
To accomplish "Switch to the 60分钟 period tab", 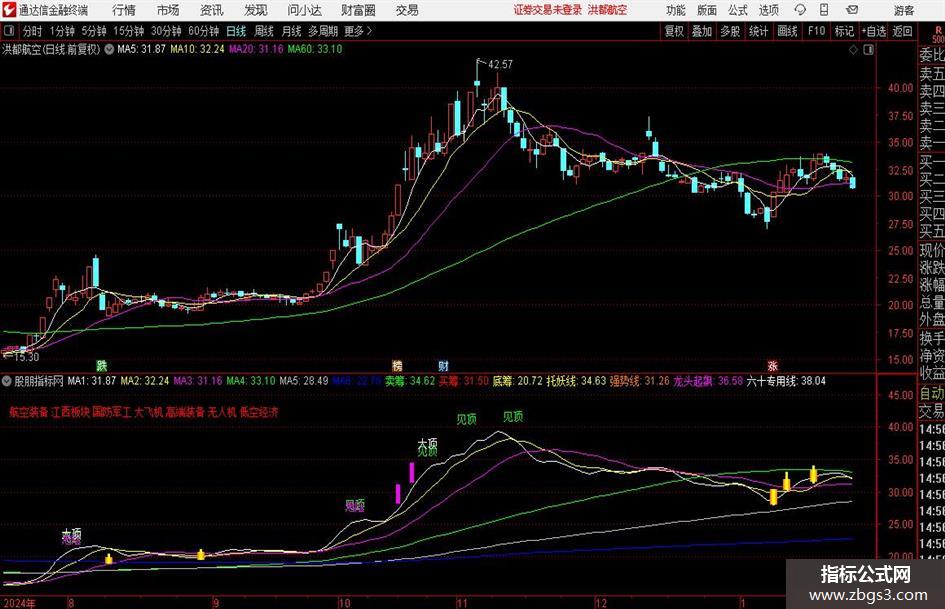I will (x=203, y=31).
